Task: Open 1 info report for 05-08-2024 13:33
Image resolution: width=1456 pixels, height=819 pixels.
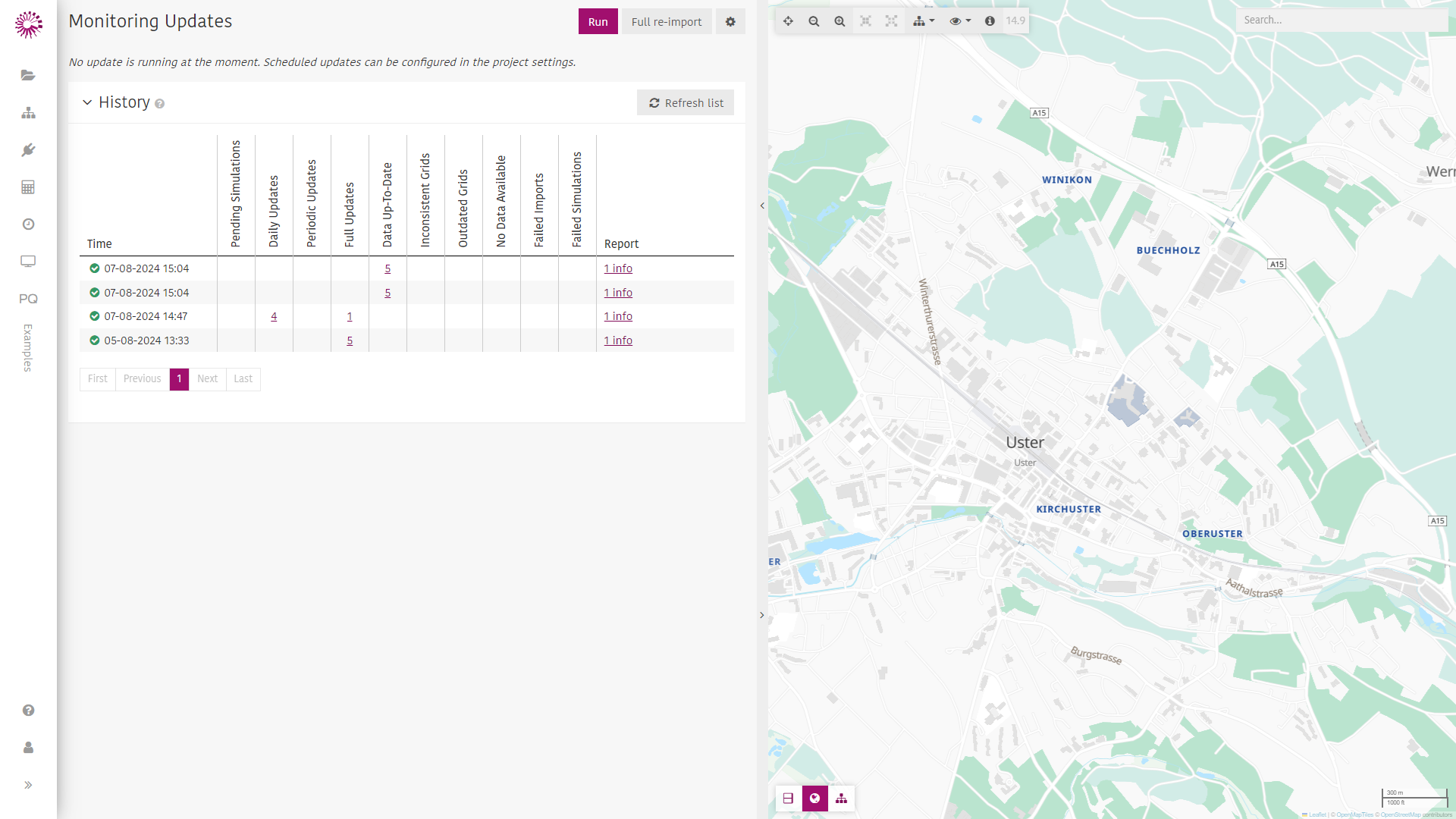Action: 618,340
